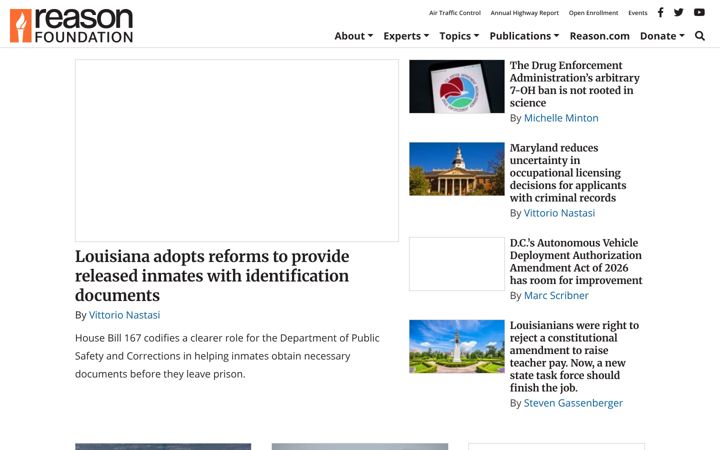
Task: Open the Open Enrollment link
Action: click(x=593, y=13)
